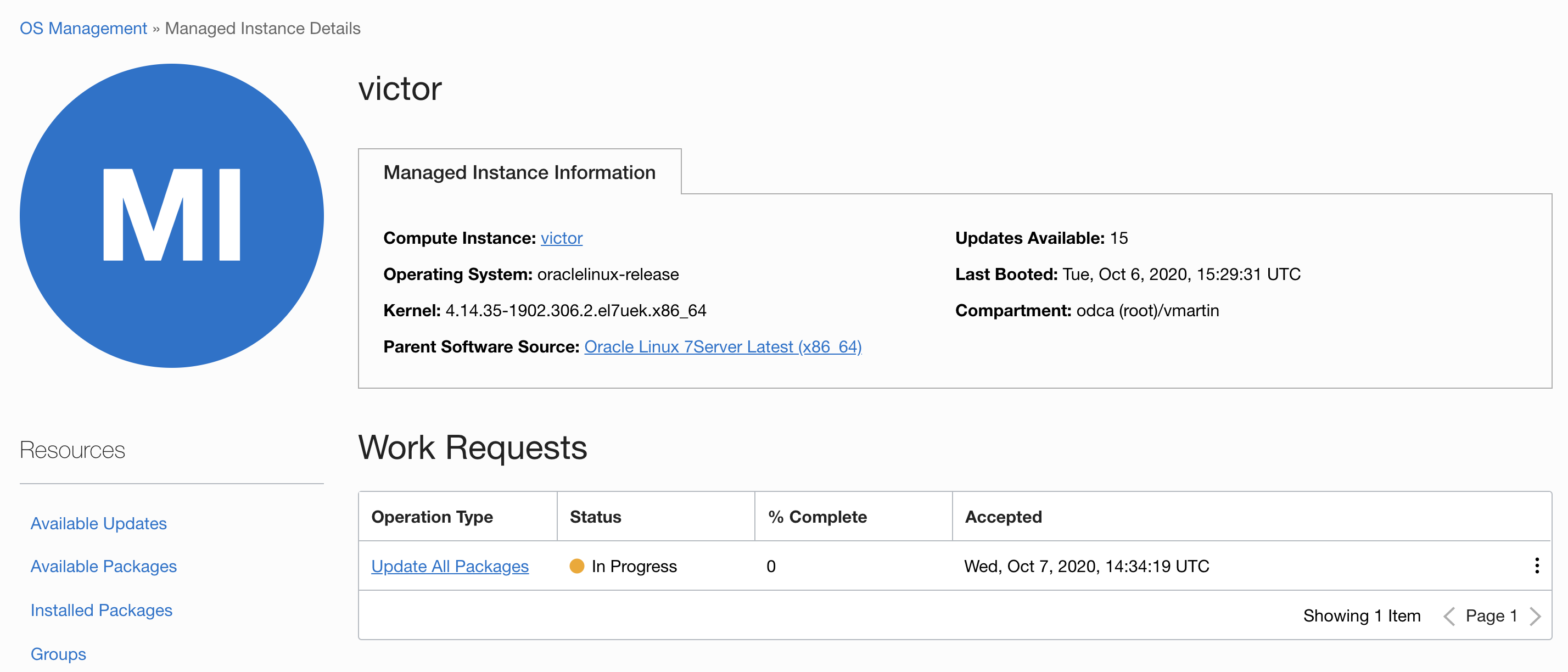The height and width of the screenshot is (672, 1568).
Task: Show Installed Packages resource list
Action: (x=102, y=610)
